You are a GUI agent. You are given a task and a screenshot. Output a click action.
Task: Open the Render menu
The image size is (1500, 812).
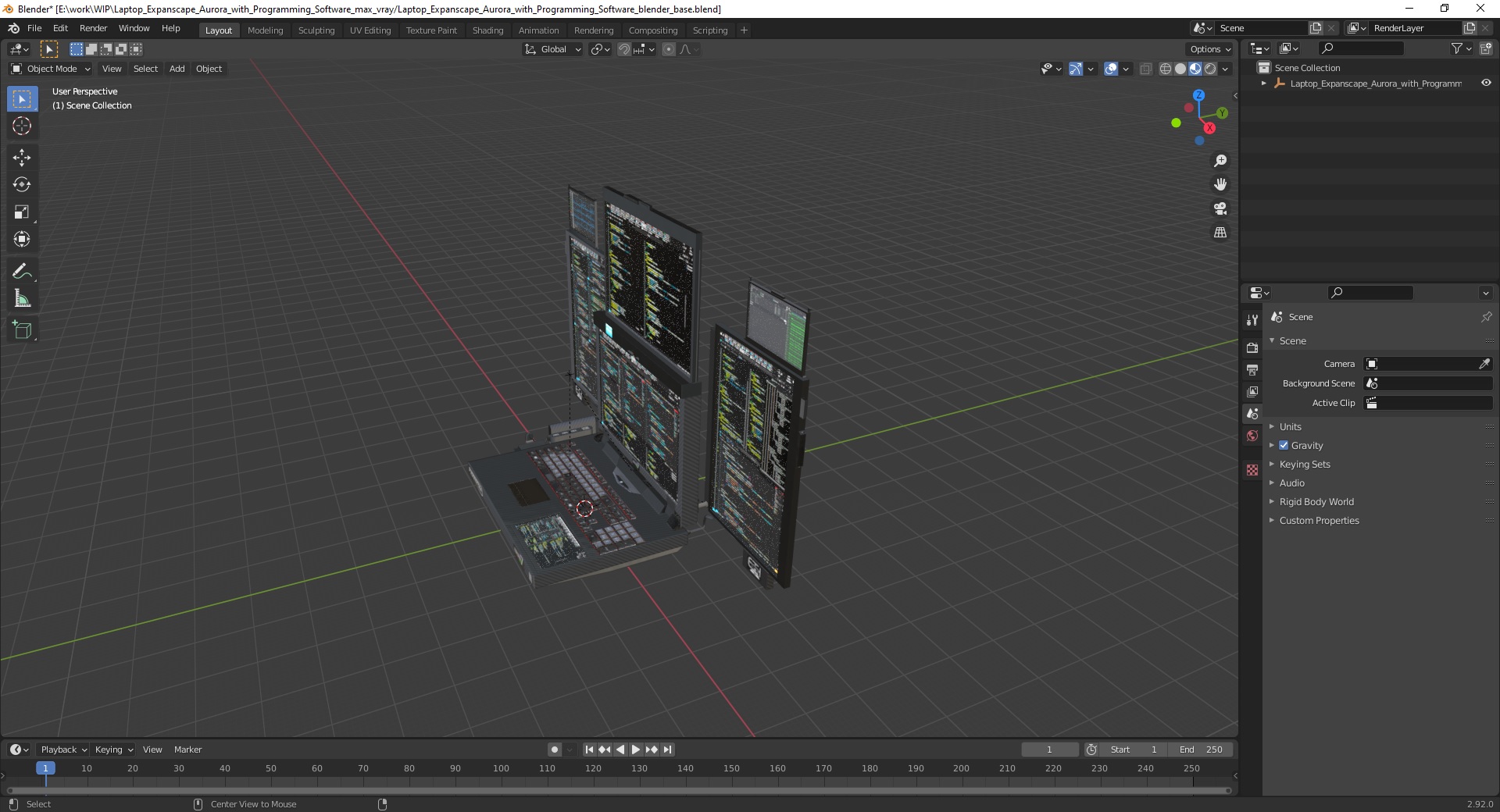pyautogui.click(x=93, y=28)
